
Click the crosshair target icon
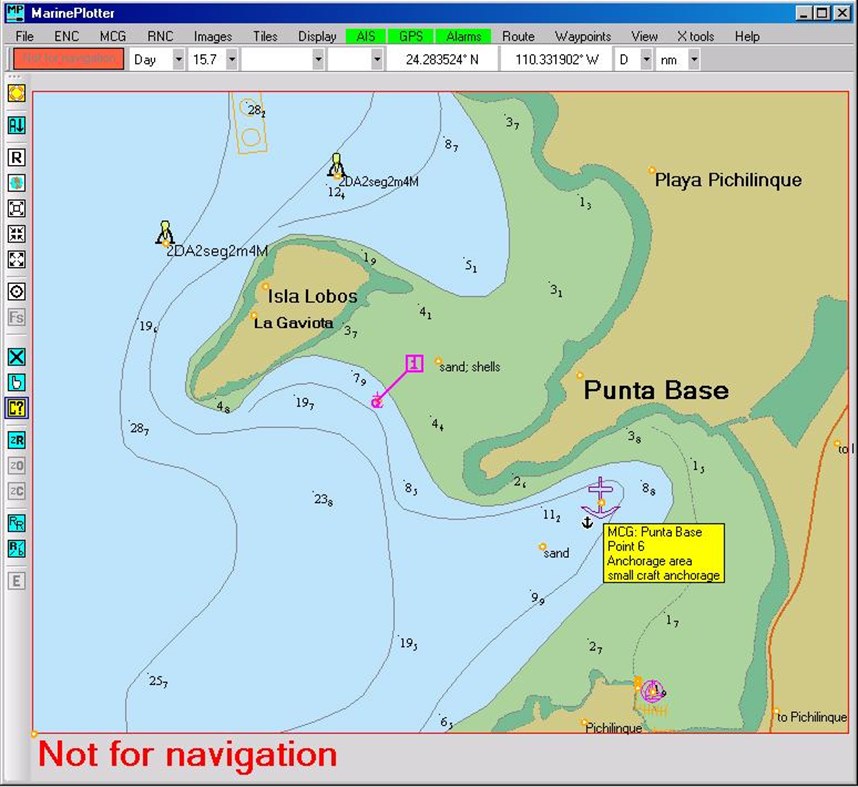click(15, 291)
